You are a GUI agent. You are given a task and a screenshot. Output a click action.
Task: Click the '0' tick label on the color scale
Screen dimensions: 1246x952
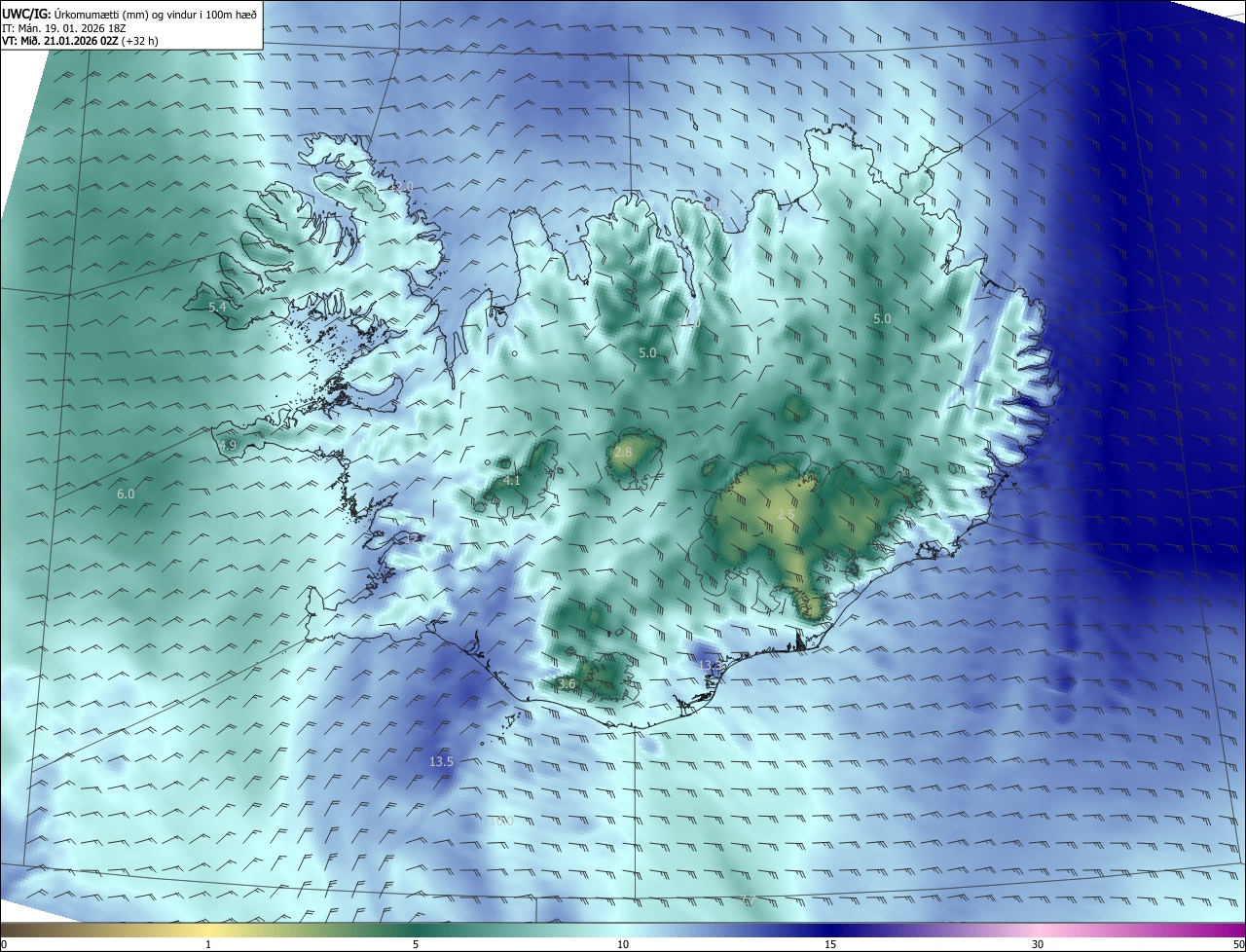pyautogui.click(x=4, y=944)
